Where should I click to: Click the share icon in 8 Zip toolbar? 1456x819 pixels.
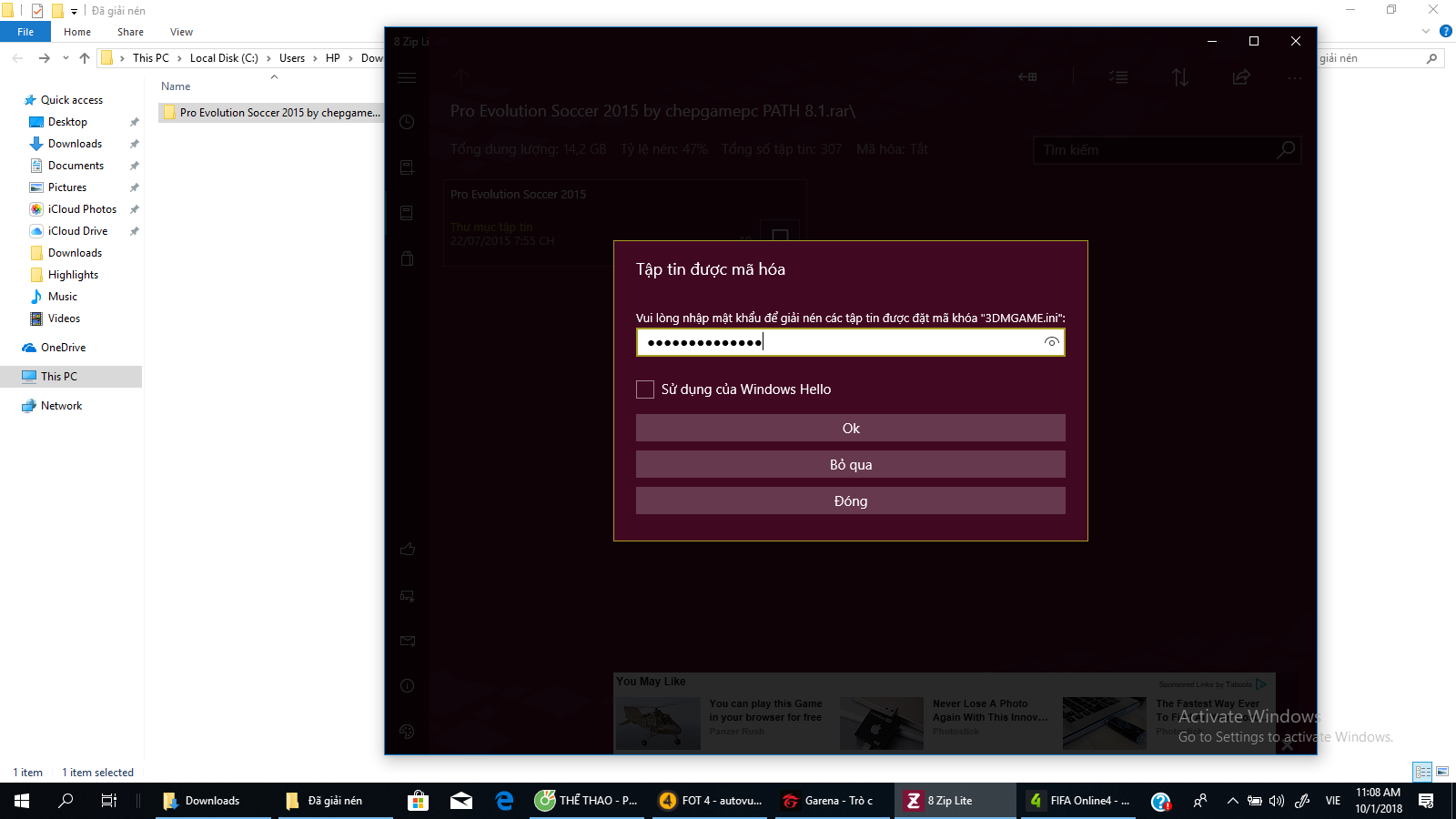(1241, 77)
